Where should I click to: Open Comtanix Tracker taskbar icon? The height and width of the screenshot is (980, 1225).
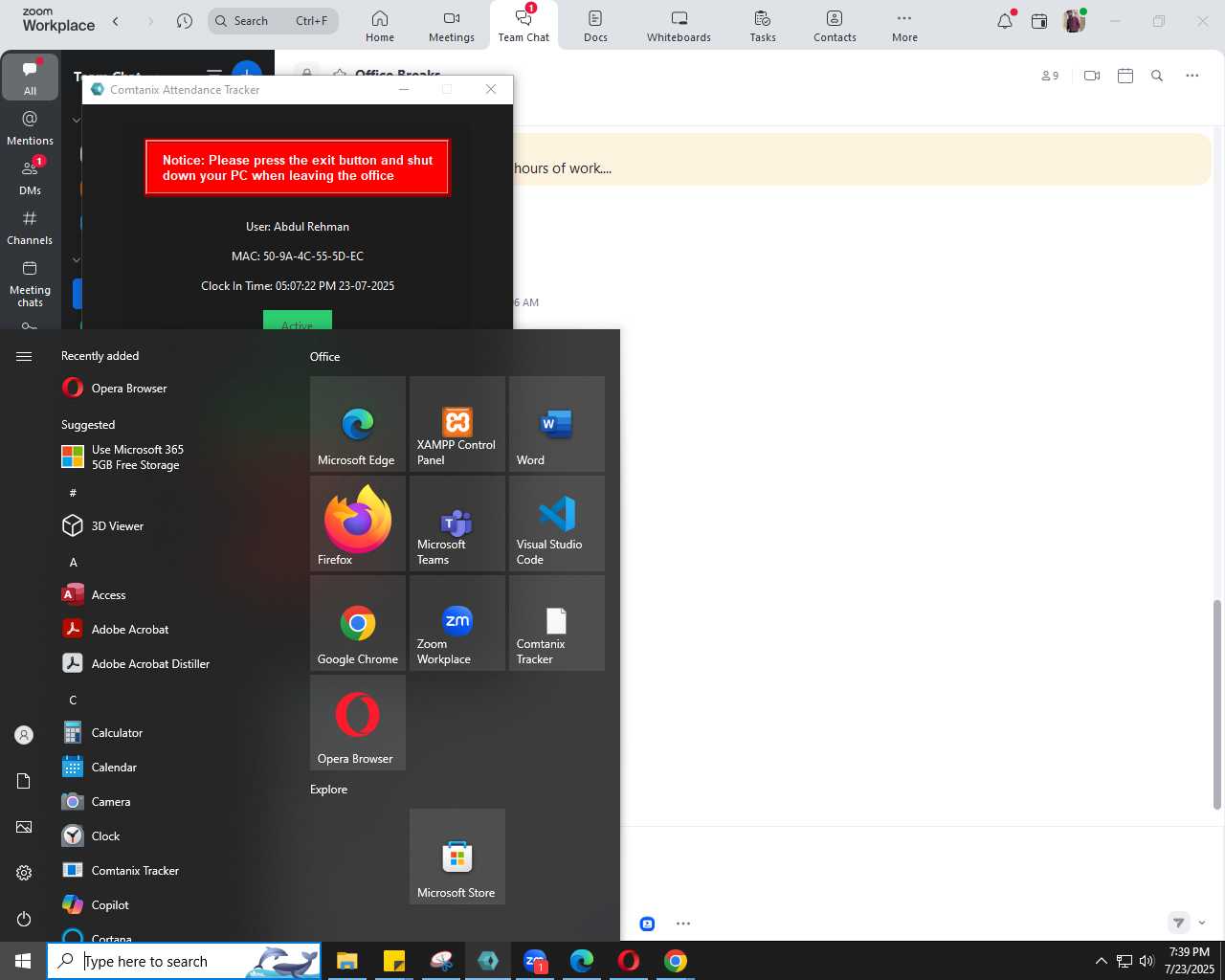coord(488,961)
